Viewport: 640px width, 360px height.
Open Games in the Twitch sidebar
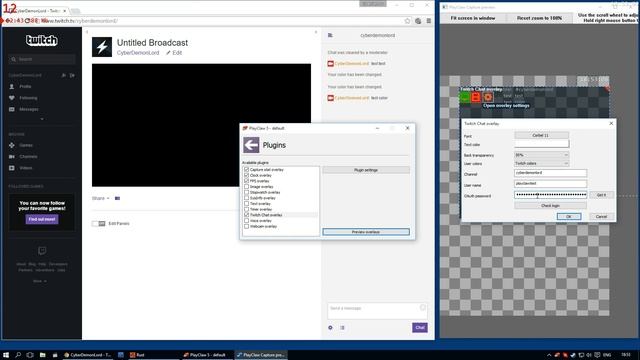click(x=26, y=145)
